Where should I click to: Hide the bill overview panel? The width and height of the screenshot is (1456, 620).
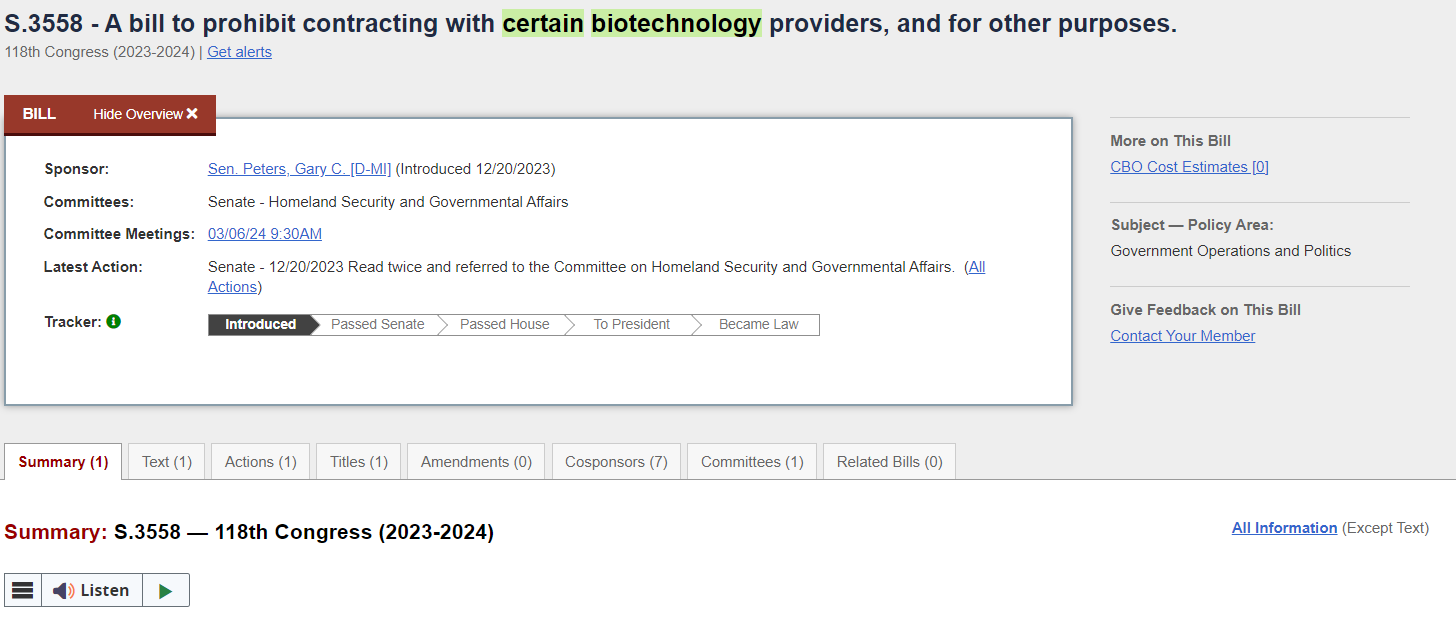[x=146, y=114]
